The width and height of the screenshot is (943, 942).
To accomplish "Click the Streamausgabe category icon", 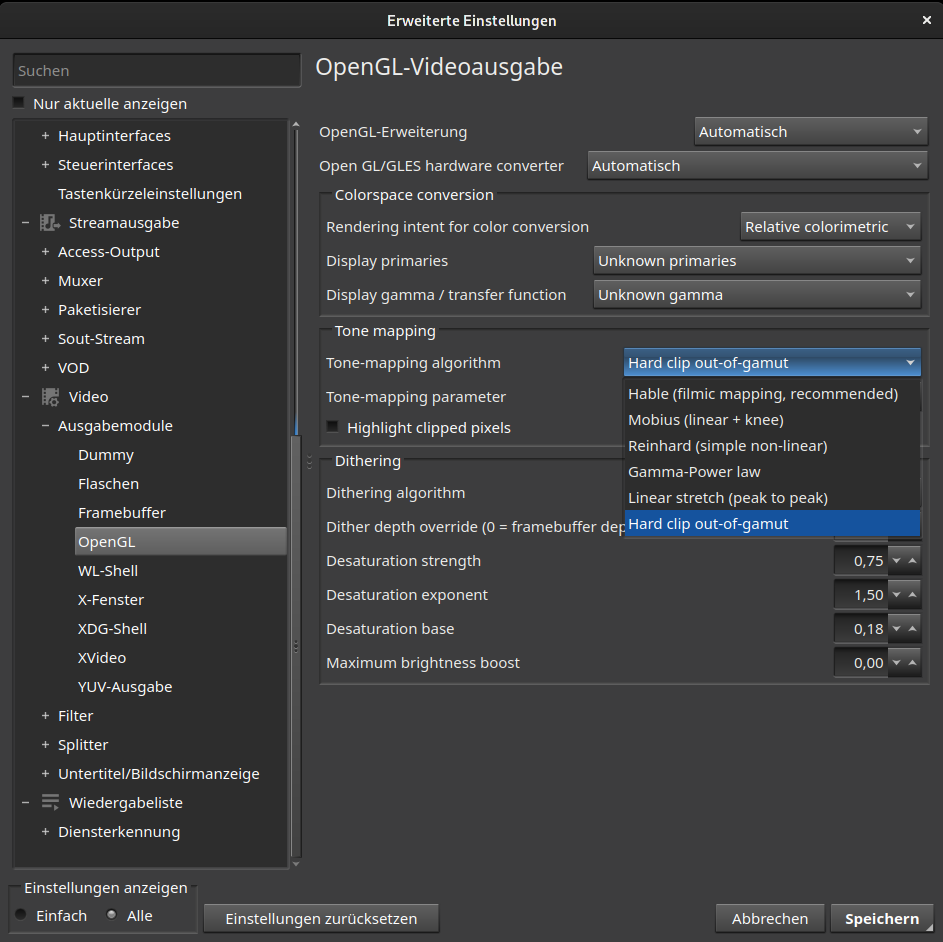I will point(49,223).
